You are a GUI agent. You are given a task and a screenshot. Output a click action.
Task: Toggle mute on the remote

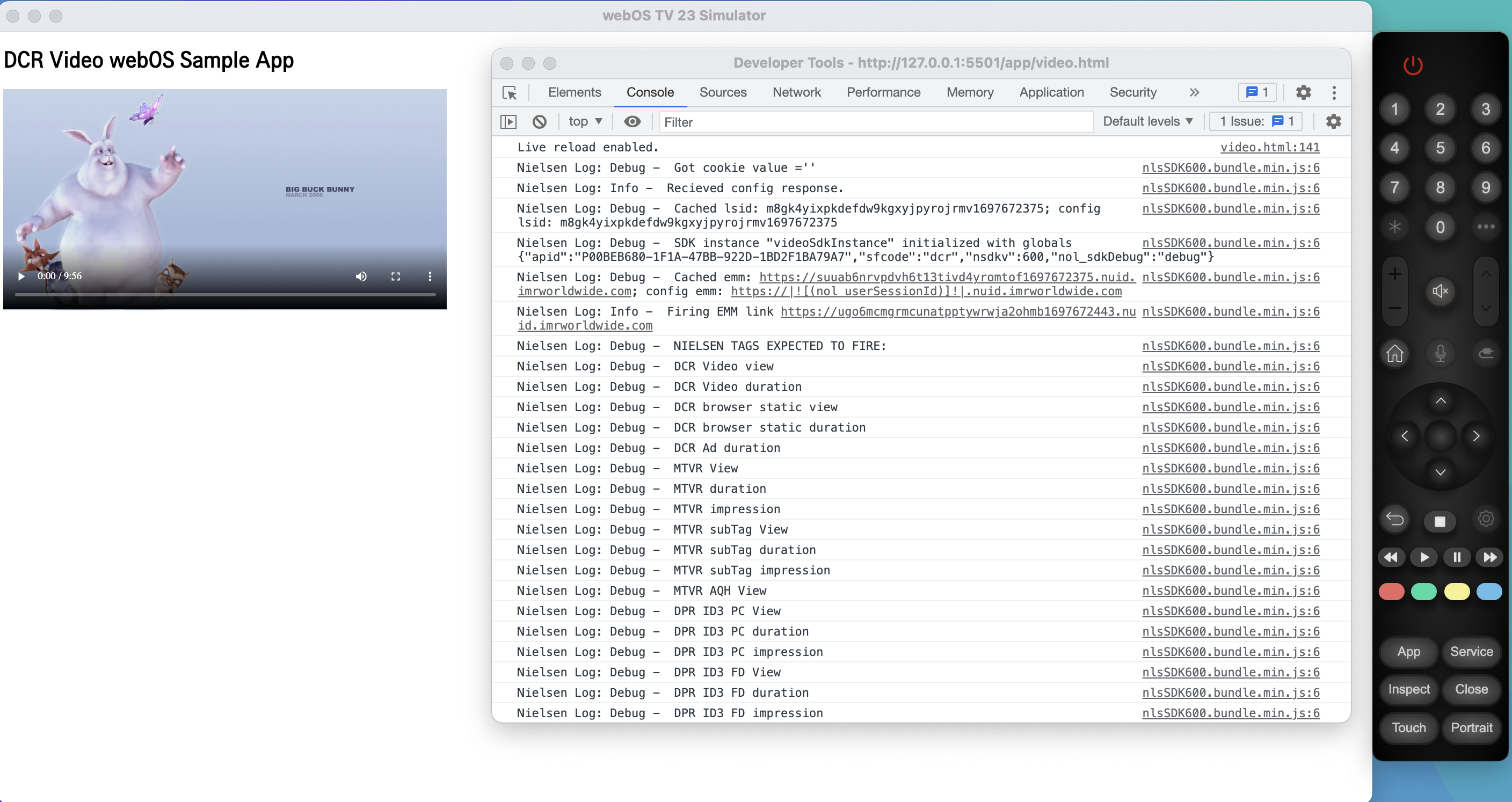[x=1440, y=291]
